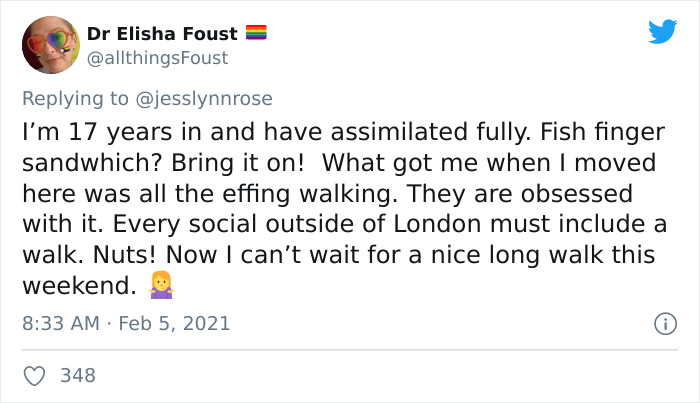Open the tweet info circle icon
Image resolution: width=700 pixels, height=403 pixels.
pyautogui.click(x=661, y=324)
